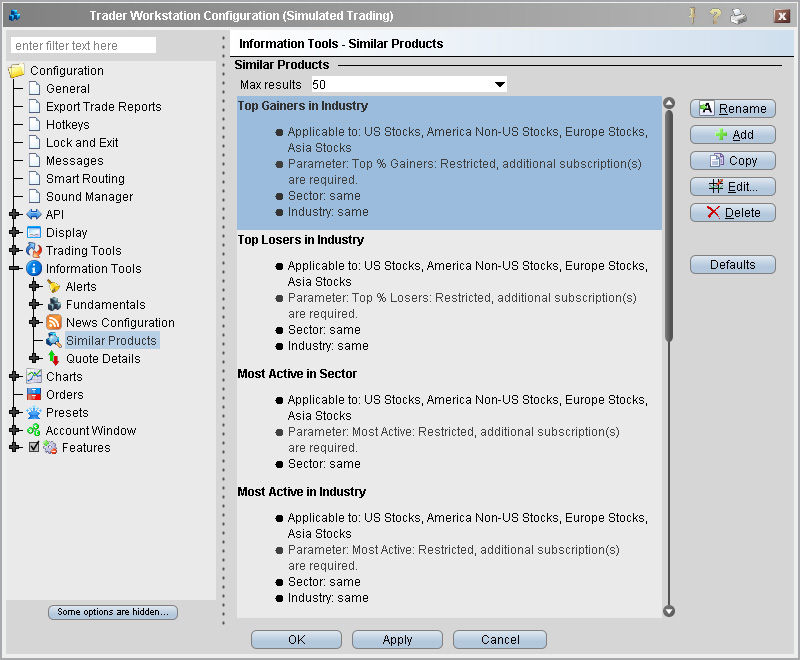Click the Rename button
800x660 pixels.
click(x=733, y=109)
